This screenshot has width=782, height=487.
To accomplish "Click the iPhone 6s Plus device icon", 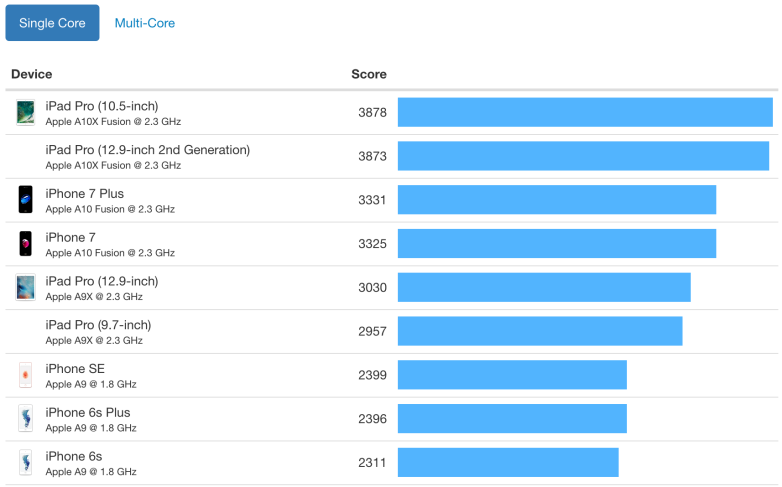I will point(25,418).
